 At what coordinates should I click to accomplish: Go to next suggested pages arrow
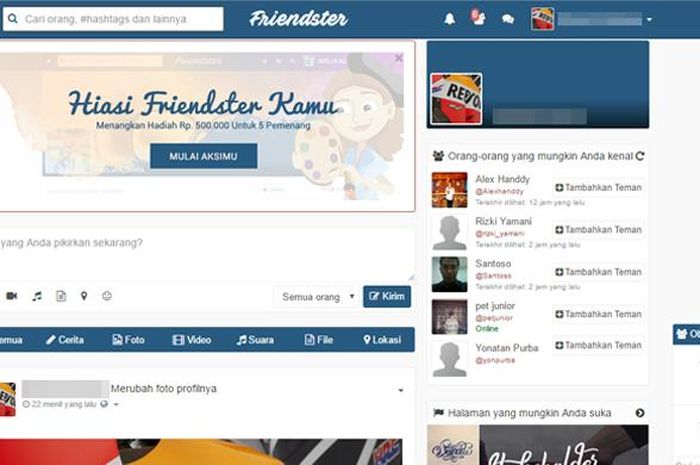[640, 413]
